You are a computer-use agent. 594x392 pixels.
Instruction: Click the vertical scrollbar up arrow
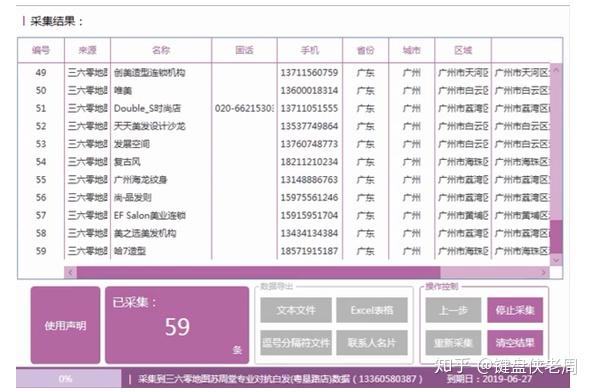point(556,70)
